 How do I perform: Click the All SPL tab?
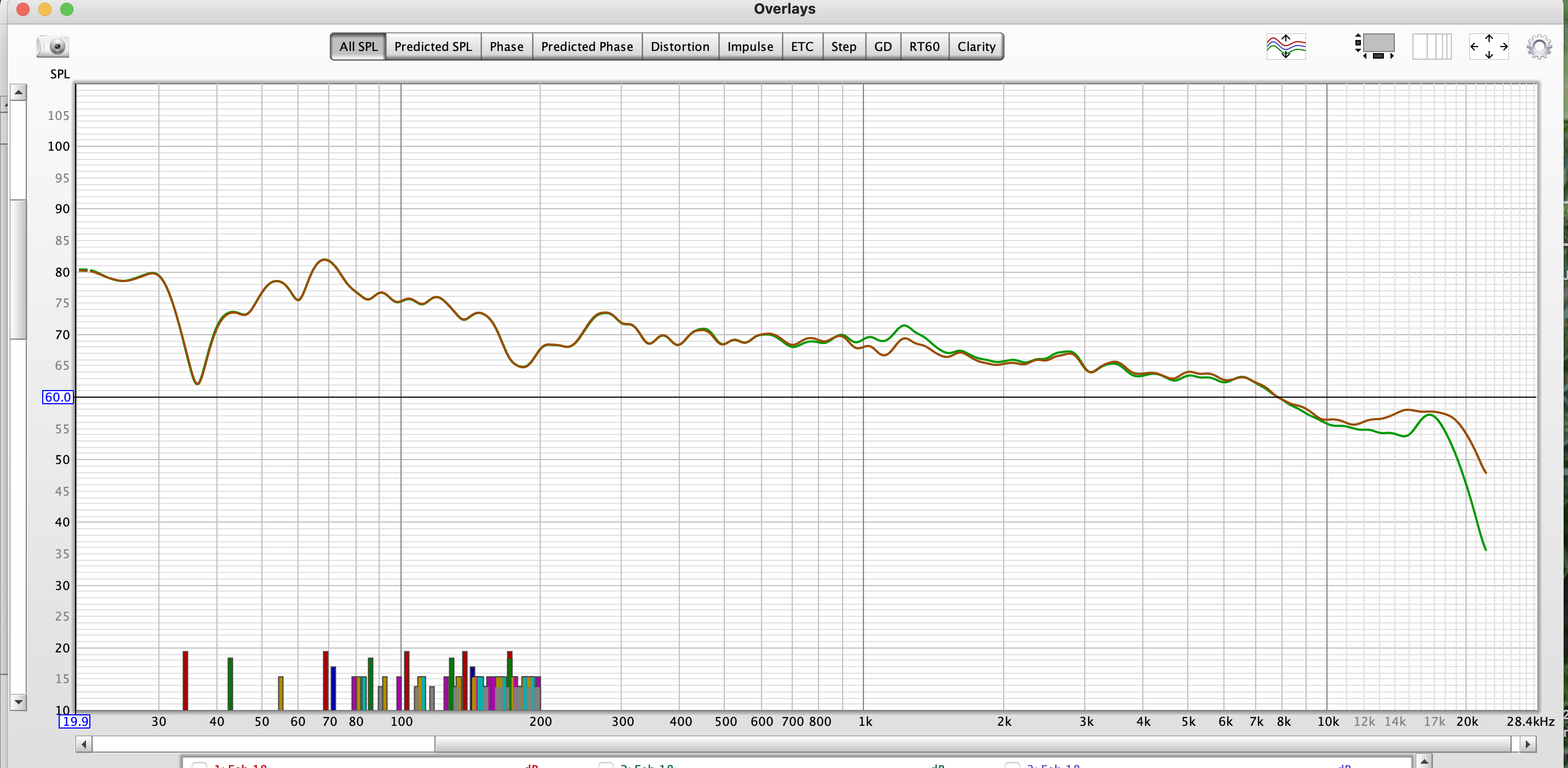(x=358, y=45)
